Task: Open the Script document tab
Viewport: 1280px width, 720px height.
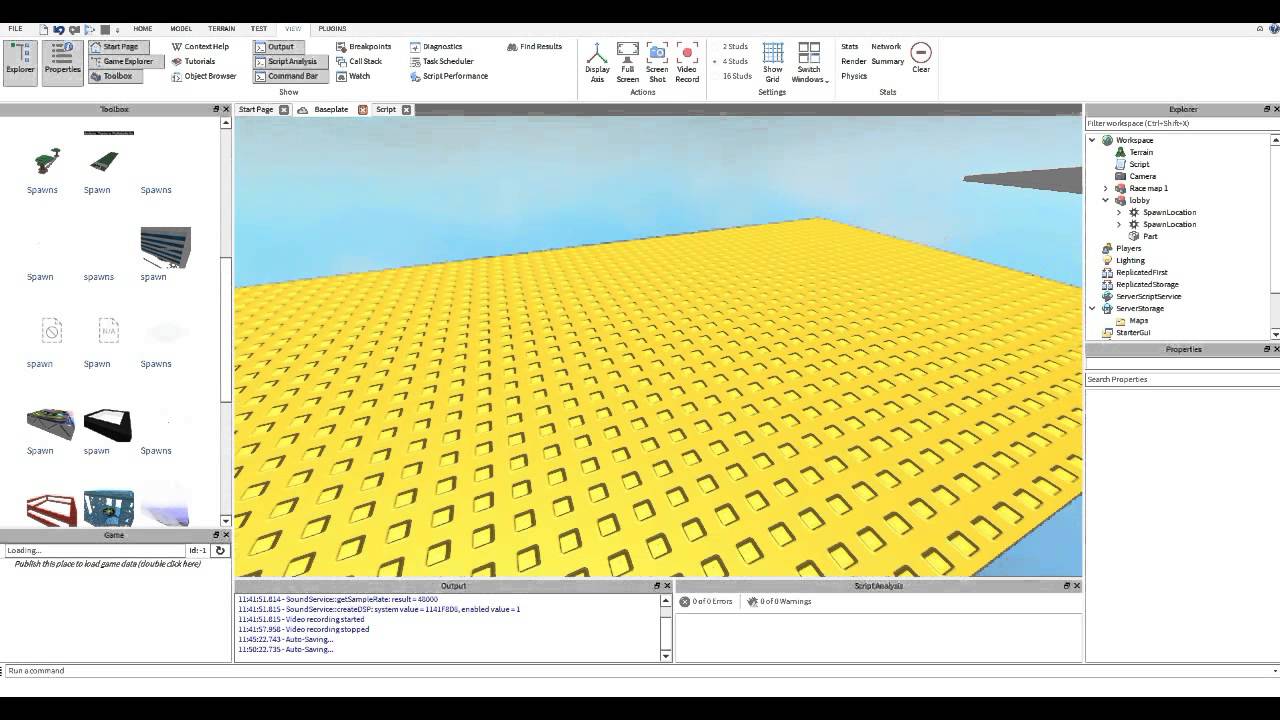Action: pyautogui.click(x=386, y=109)
